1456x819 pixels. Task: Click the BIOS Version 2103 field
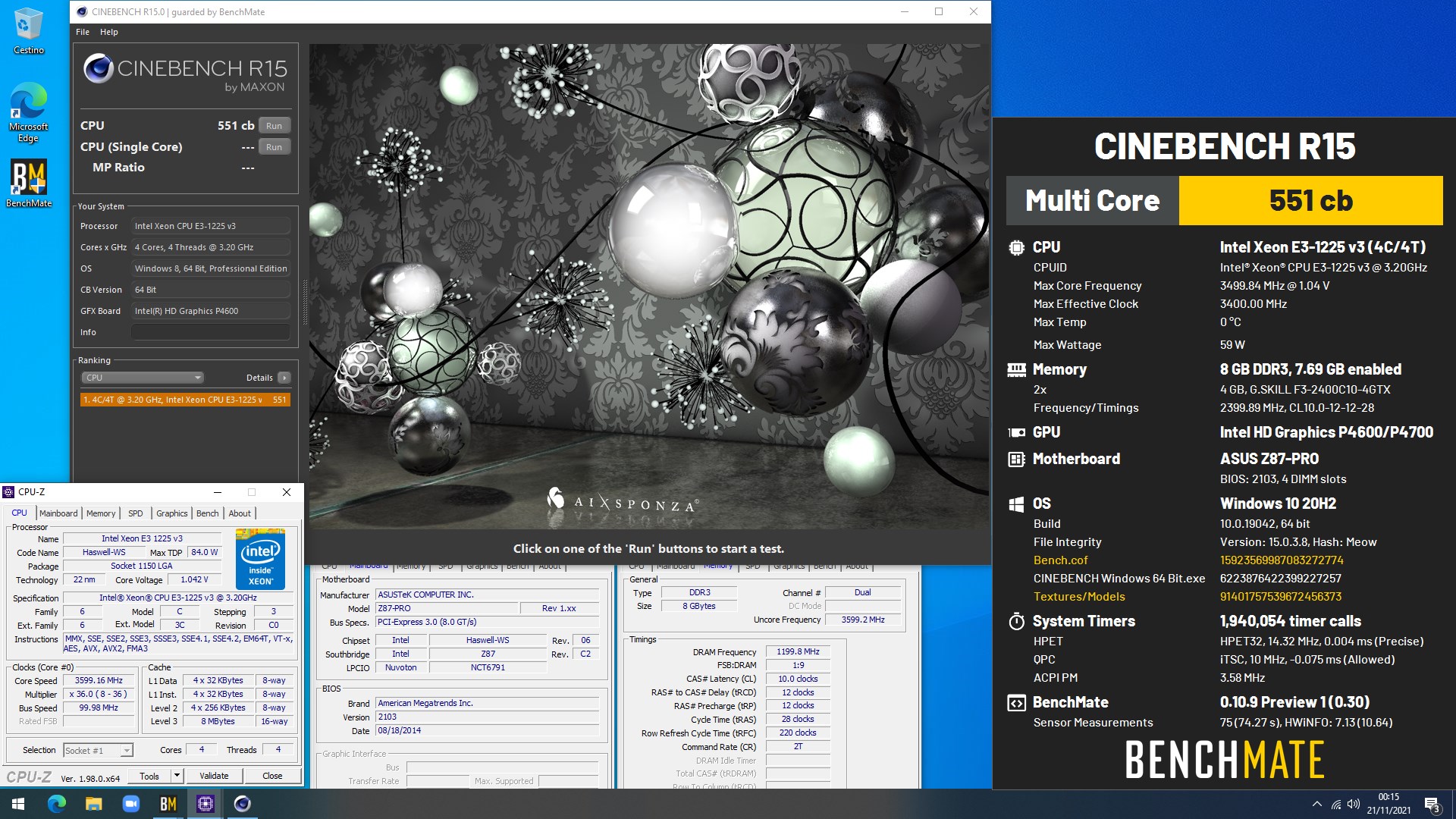pyautogui.click(x=488, y=717)
